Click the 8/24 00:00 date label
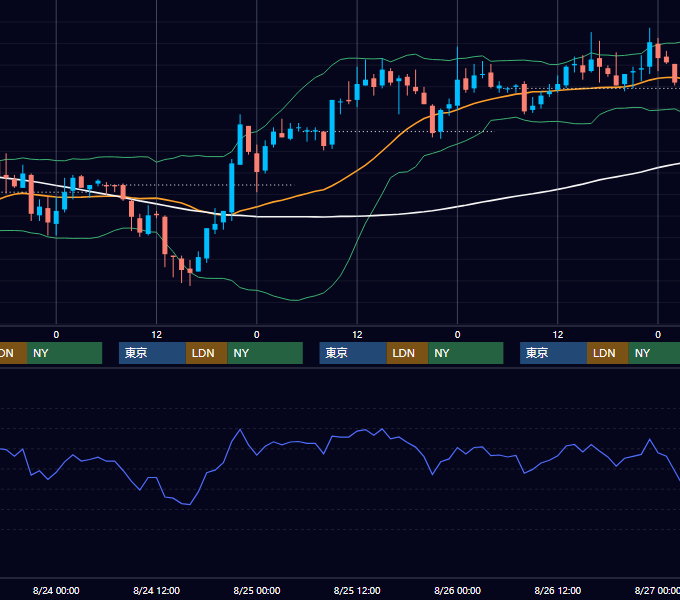The height and width of the screenshot is (600, 680). pyautogui.click(x=56, y=590)
